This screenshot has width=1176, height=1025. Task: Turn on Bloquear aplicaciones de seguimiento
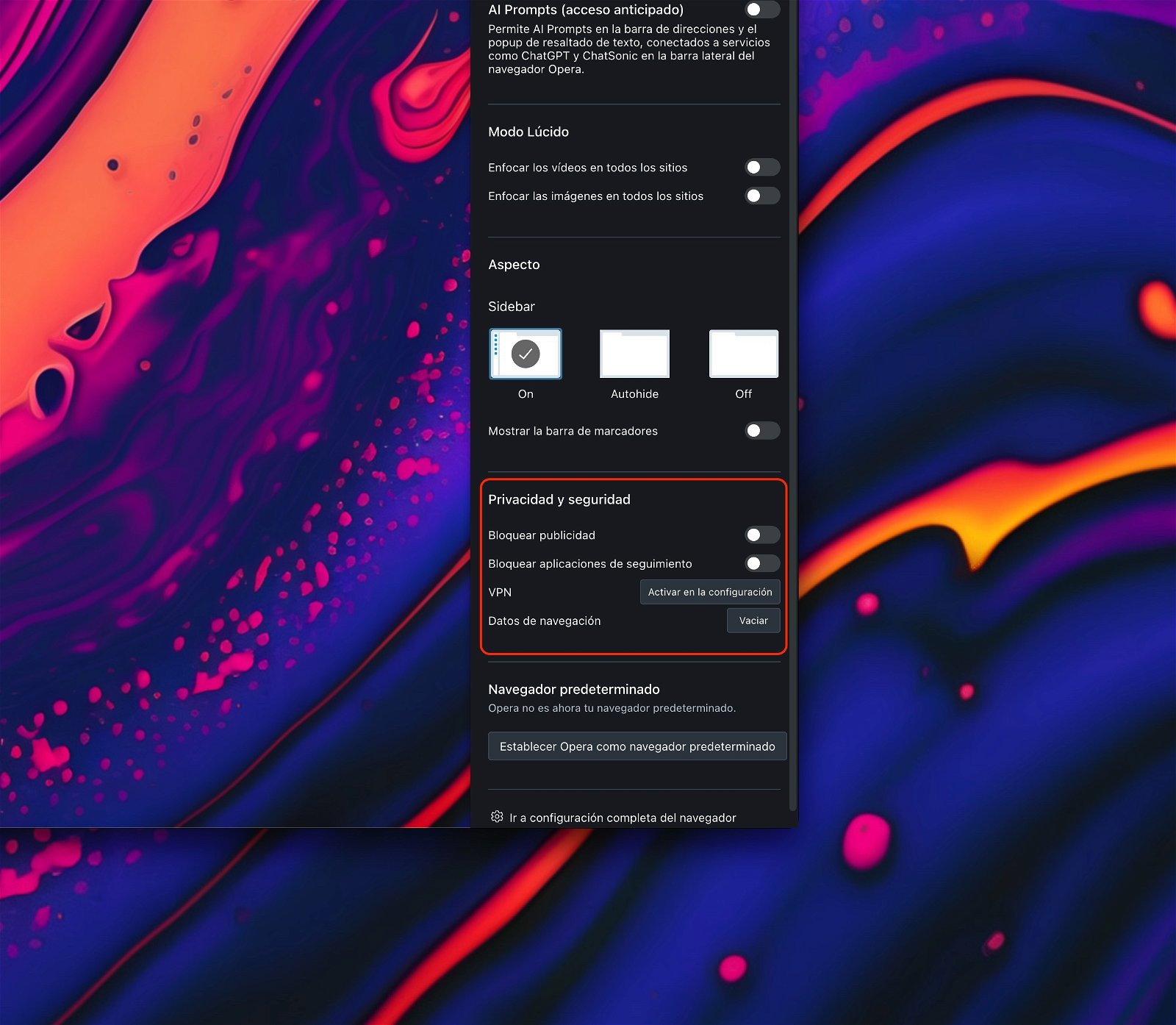[x=762, y=564]
